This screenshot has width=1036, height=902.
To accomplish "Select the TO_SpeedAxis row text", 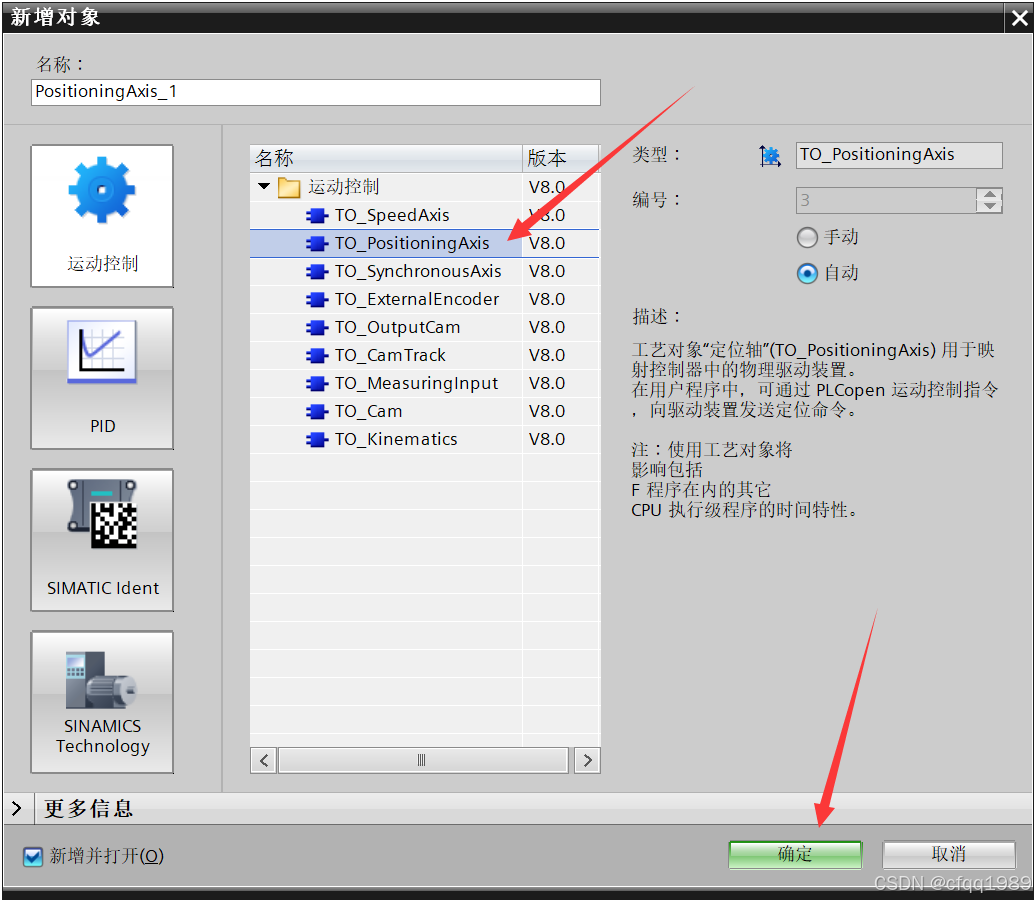I will pos(392,215).
